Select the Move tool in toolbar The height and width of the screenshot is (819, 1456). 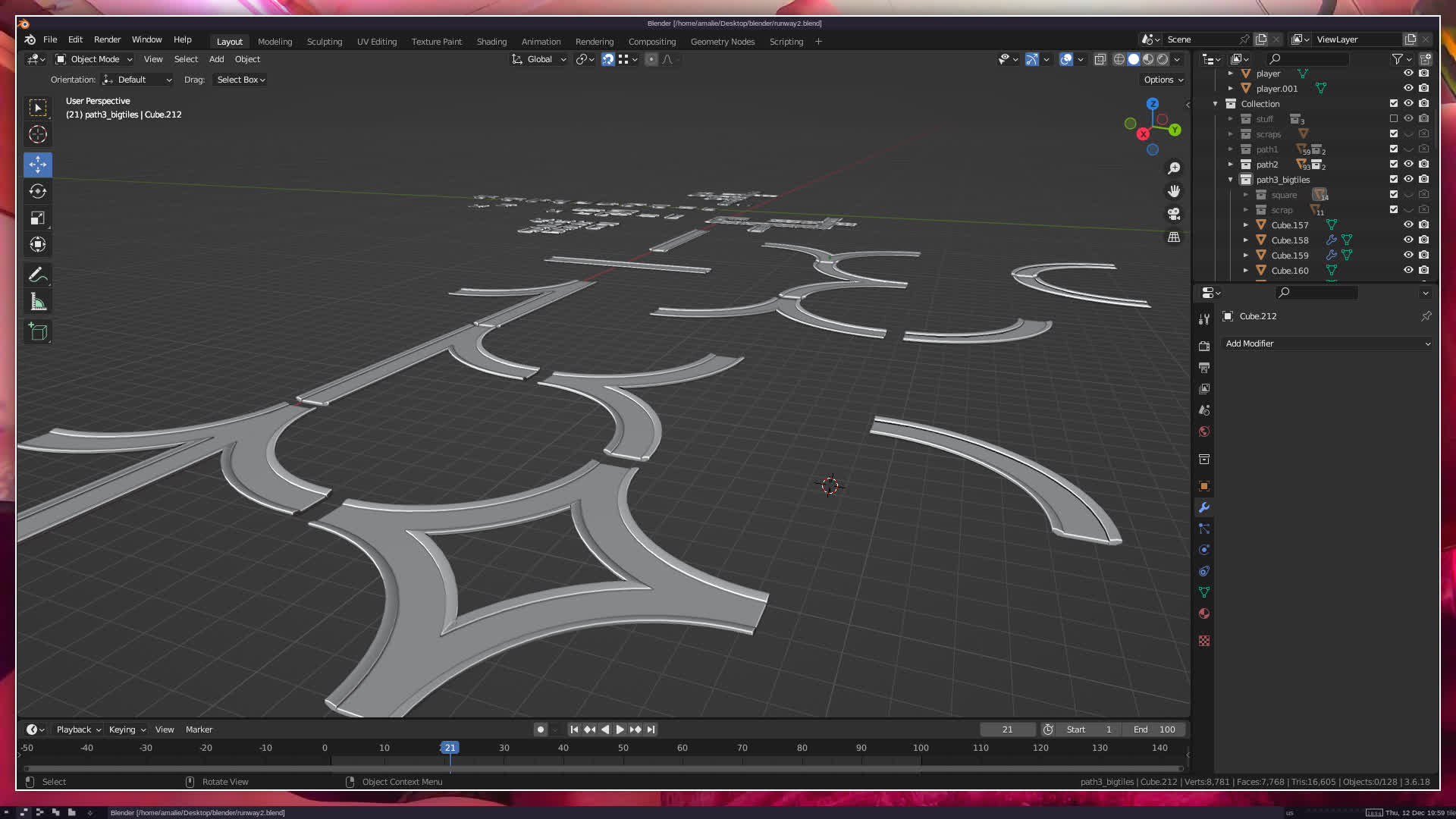point(38,165)
